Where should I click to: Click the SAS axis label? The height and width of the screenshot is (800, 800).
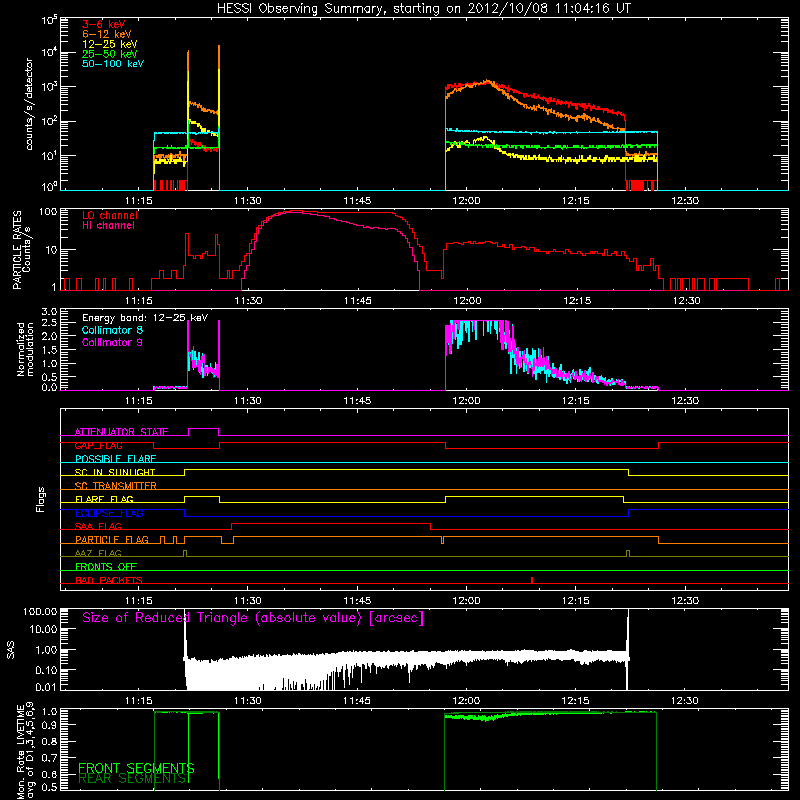[11, 649]
